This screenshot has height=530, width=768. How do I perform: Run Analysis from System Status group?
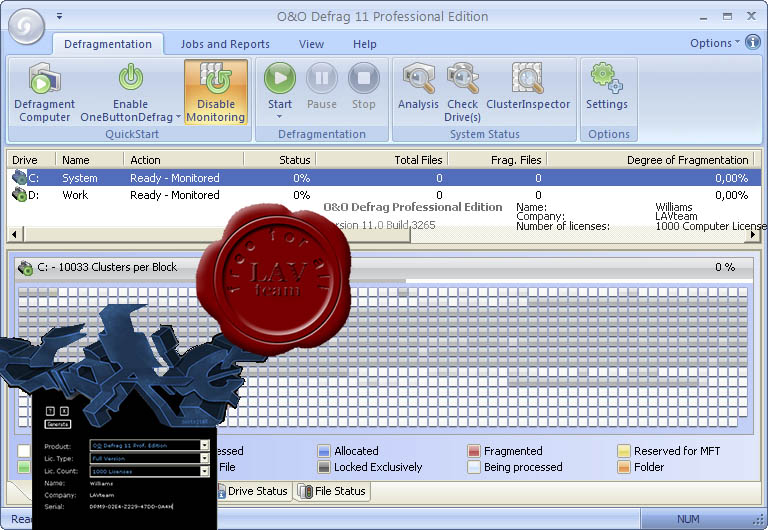click(418, 86)
